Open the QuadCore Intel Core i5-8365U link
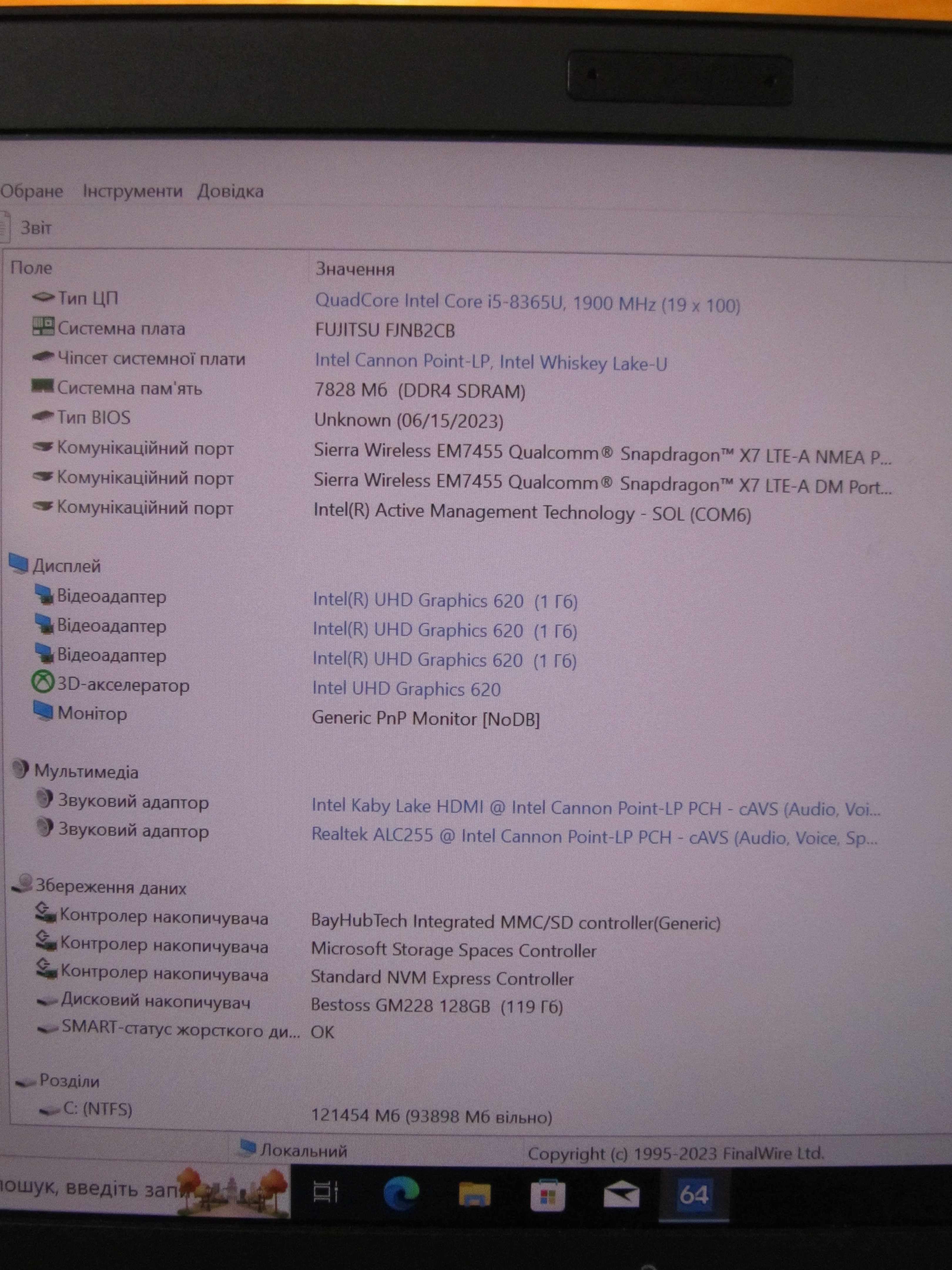This screenshot has height=1270, width=952. (x=527, y=303)
